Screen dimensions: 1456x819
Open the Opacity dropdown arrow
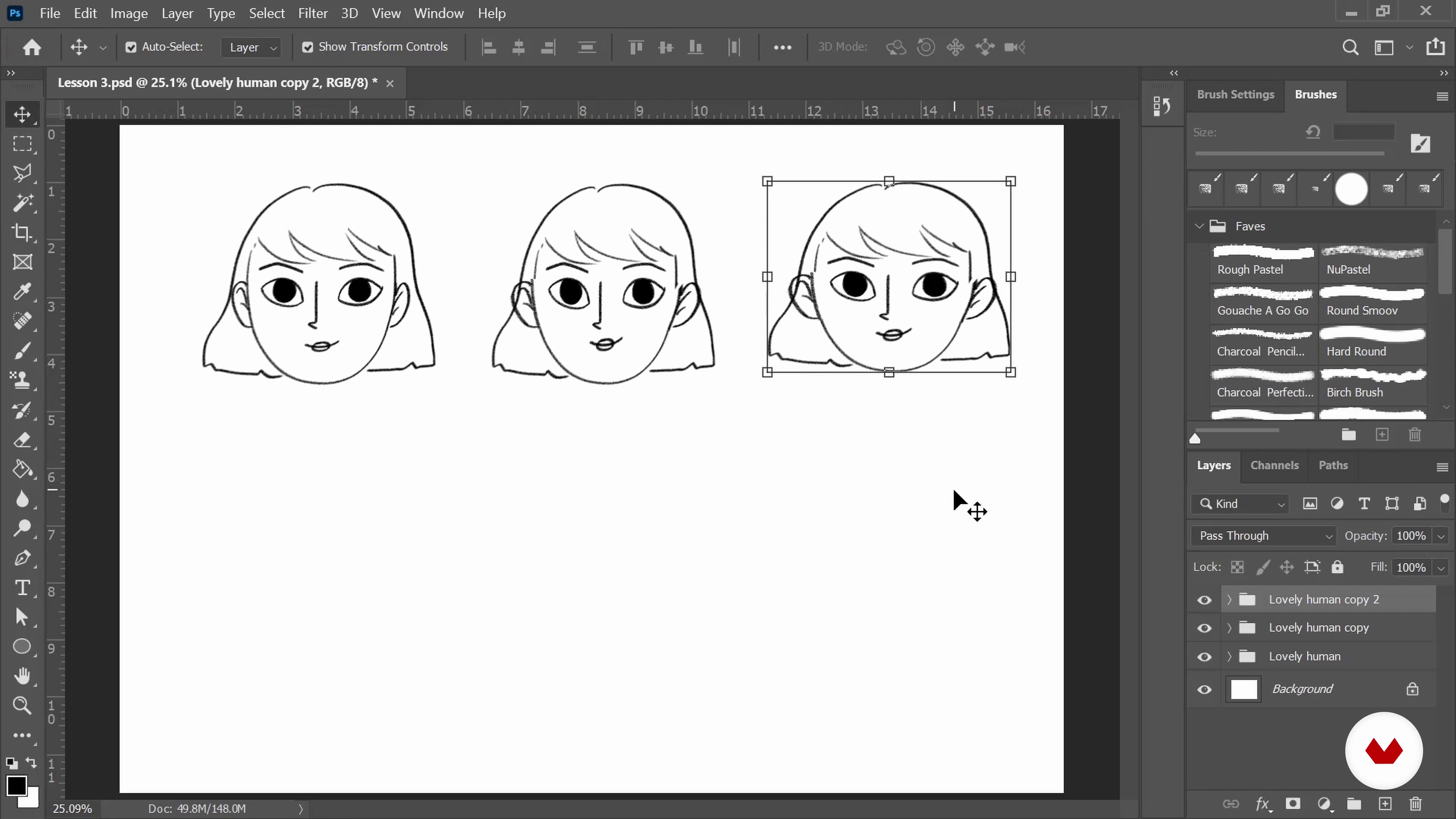click(x=1441, y=536)
